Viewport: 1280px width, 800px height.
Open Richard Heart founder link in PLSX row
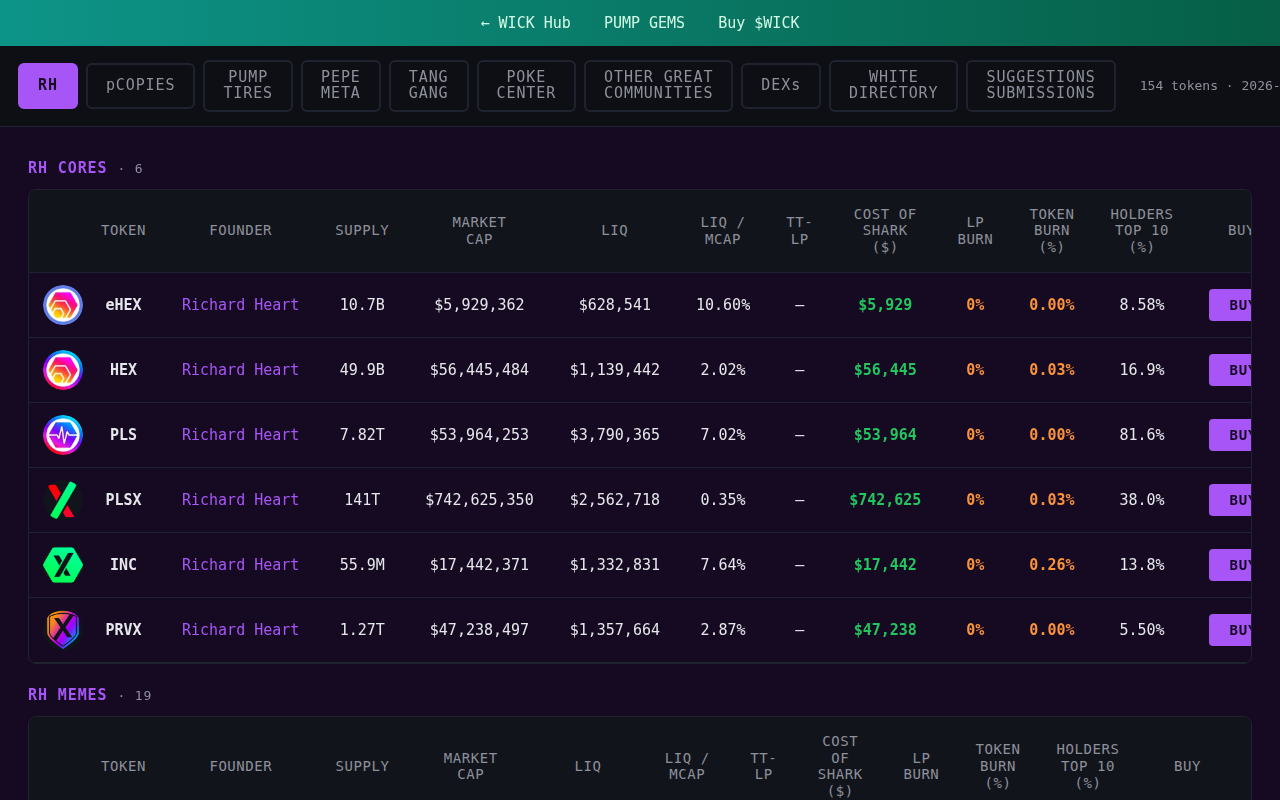(x=240, y=500)
